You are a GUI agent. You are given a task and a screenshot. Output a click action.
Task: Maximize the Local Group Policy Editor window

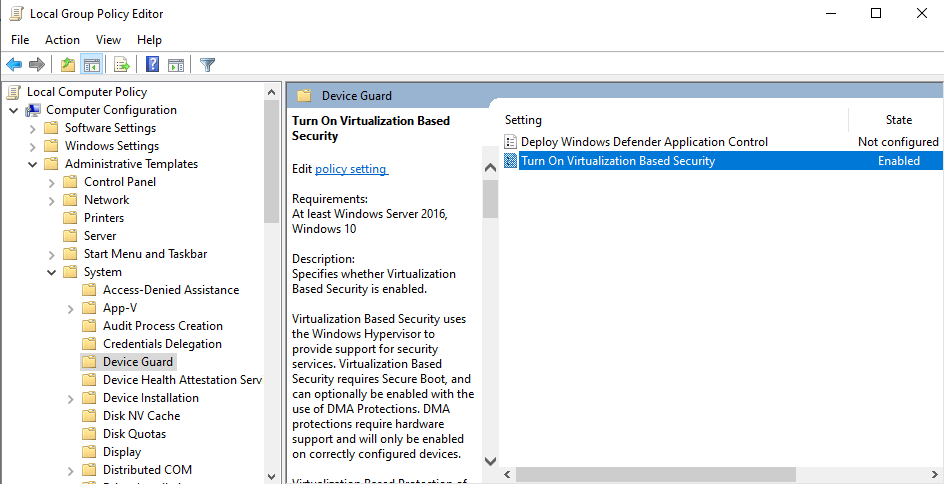pyautogui.click(x=876, y=13)
